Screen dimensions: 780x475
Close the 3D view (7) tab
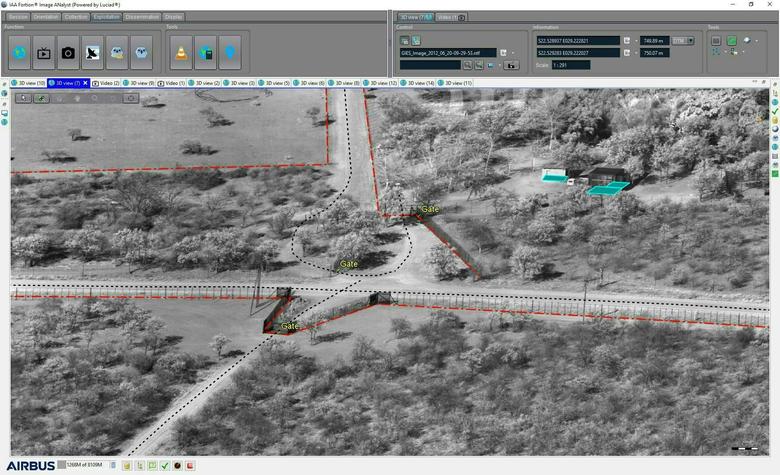(x=86, y=83)
